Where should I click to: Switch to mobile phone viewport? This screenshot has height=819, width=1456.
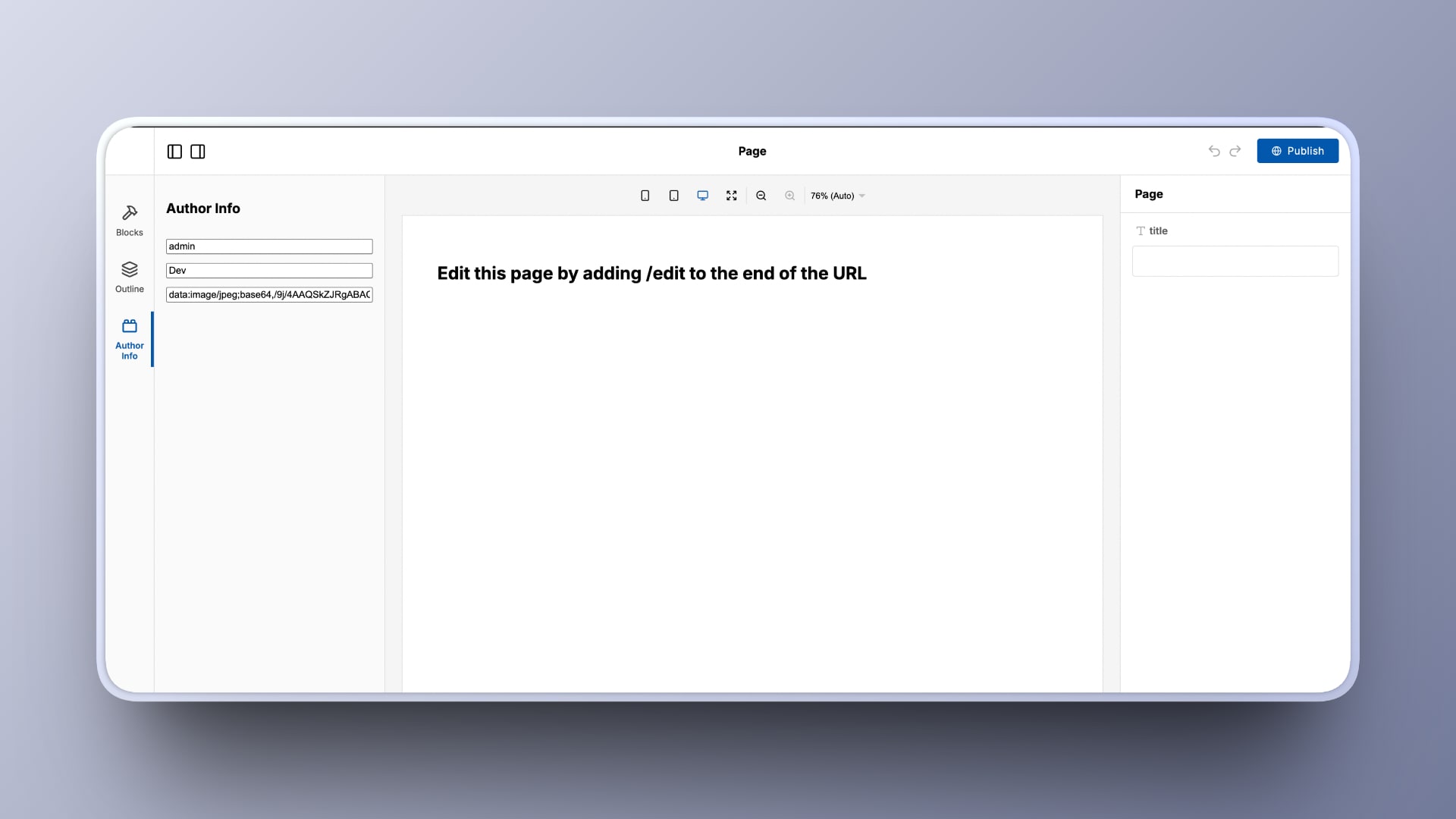pos(645,196)
